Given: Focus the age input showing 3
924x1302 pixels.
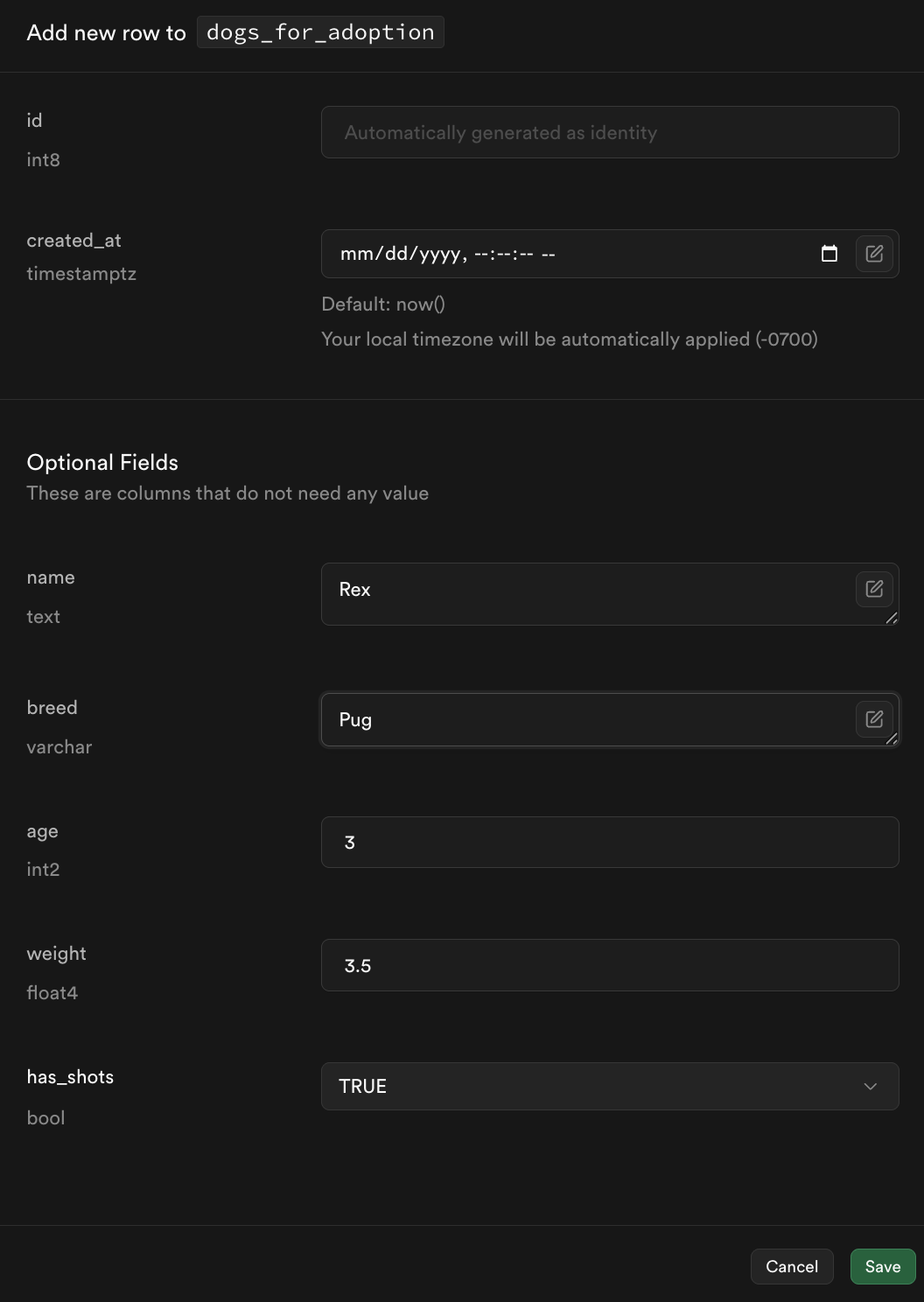Looking at the screenshot, I should click(x=609, y=842).
